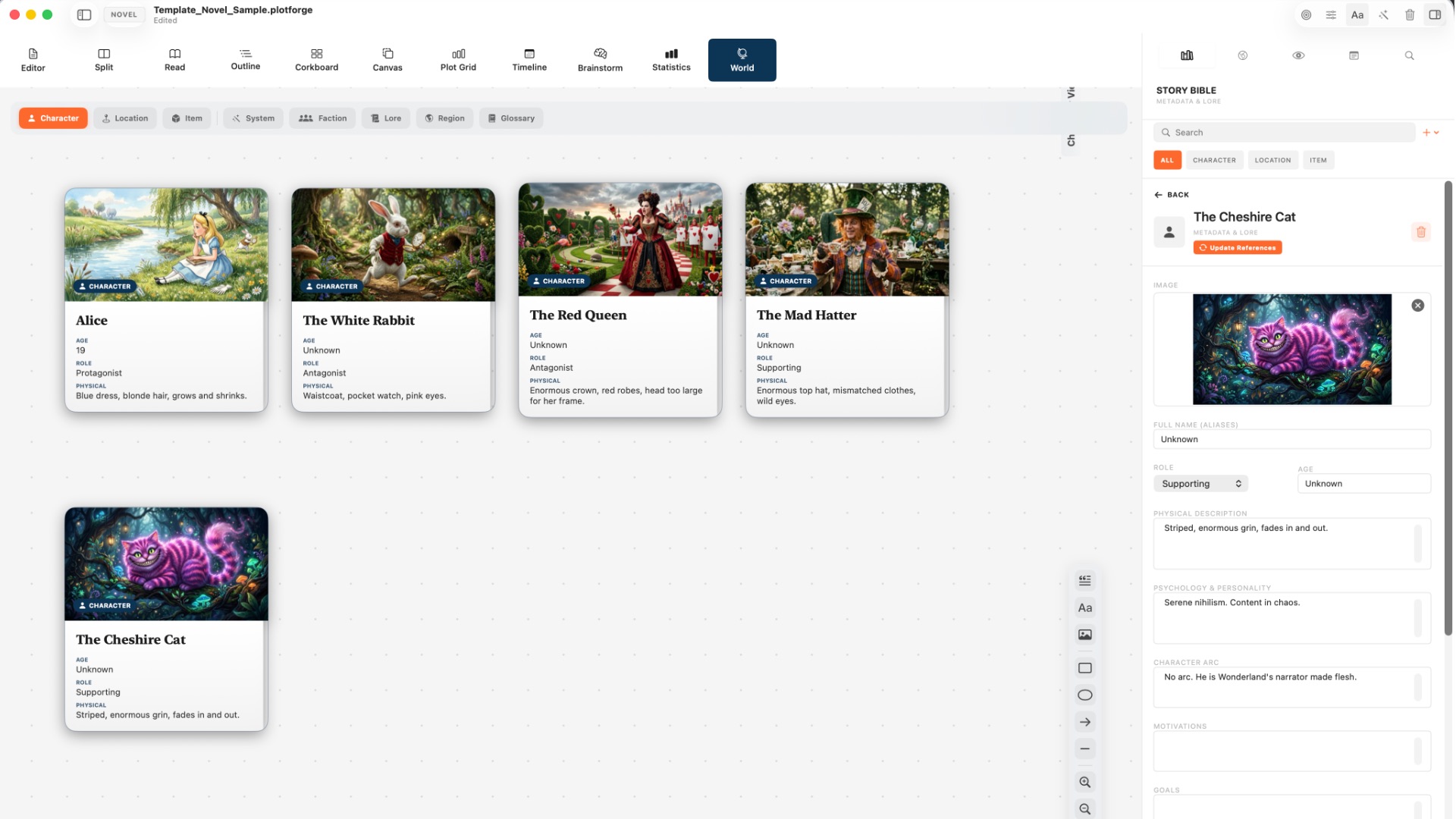Click the Story Bible search field
Viewport: 1456px width, 819px height.
point(1284,133)
